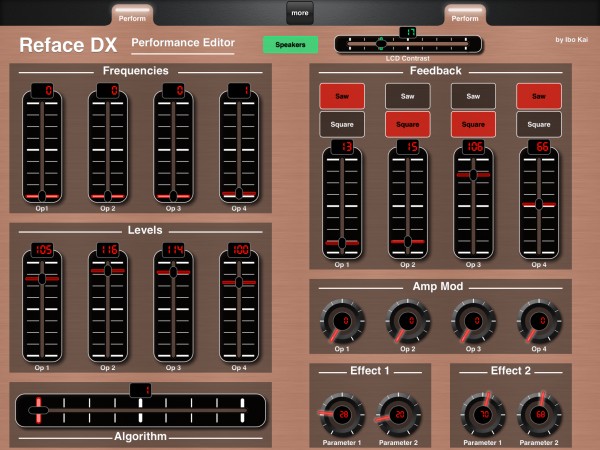Click the Feedback Op 3 value display 106

[473, 147]
